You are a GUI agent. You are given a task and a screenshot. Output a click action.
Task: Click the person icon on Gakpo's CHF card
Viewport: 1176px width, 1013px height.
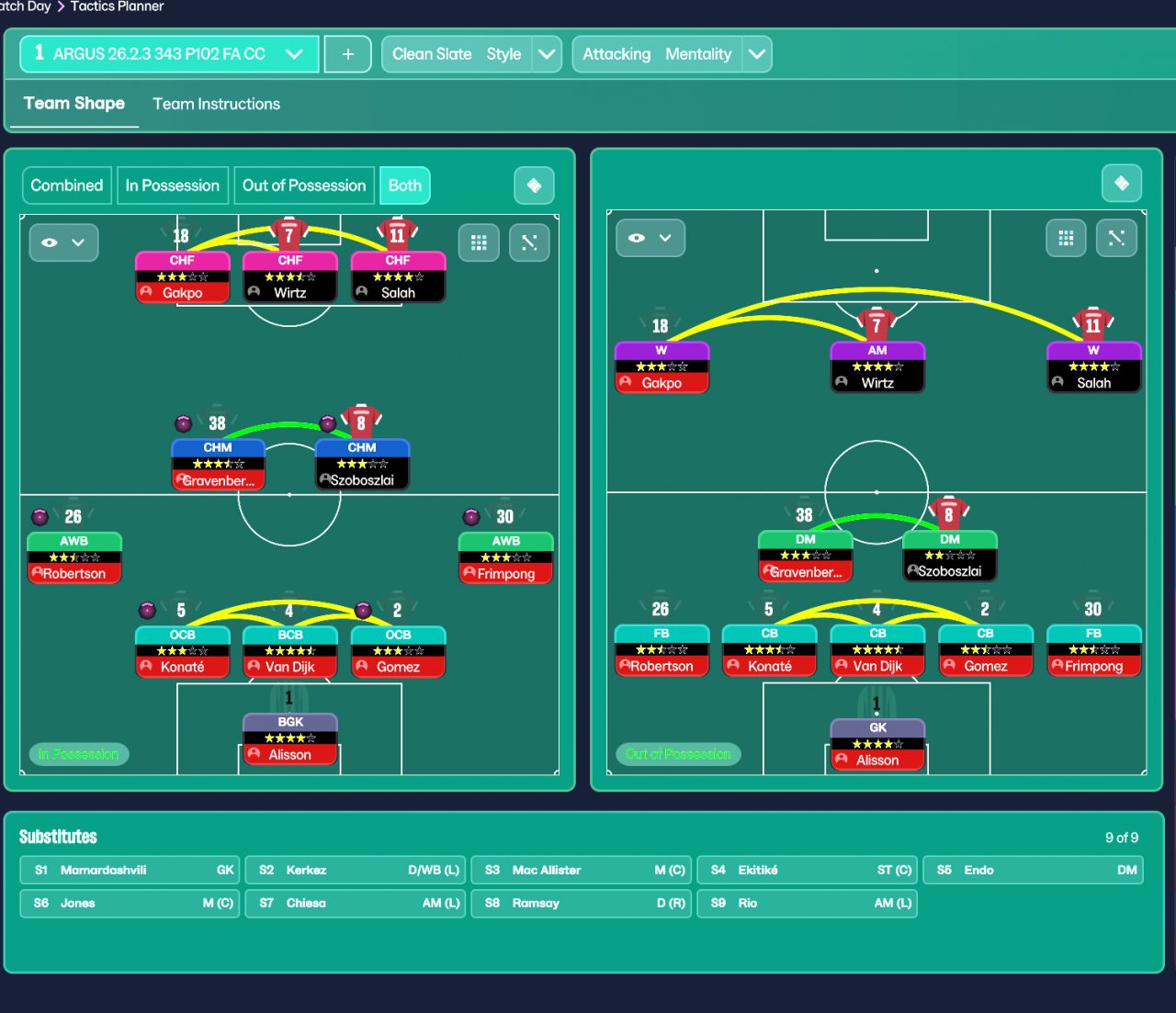tap(146, 292)
